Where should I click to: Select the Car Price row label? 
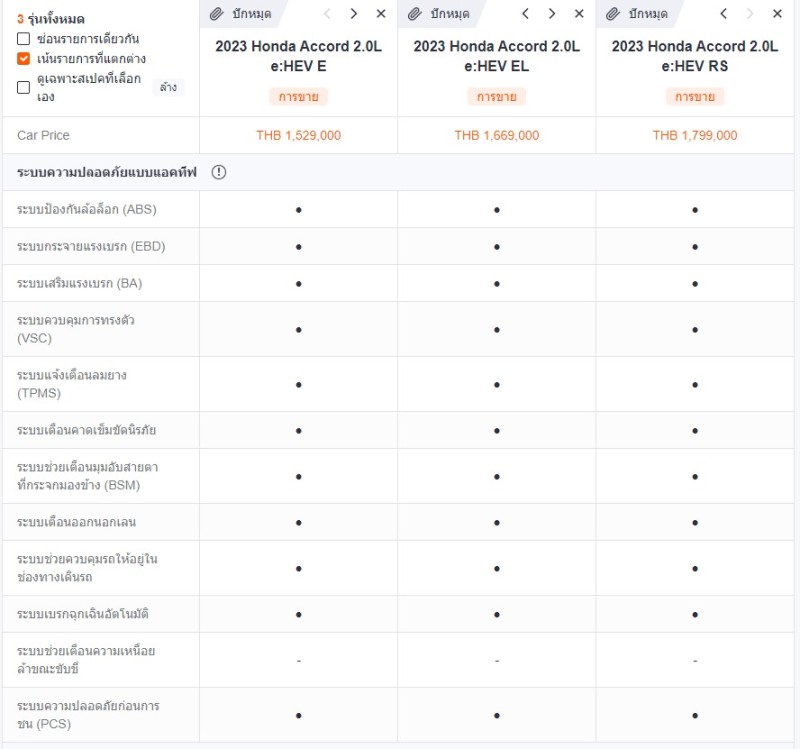(43, 135)
